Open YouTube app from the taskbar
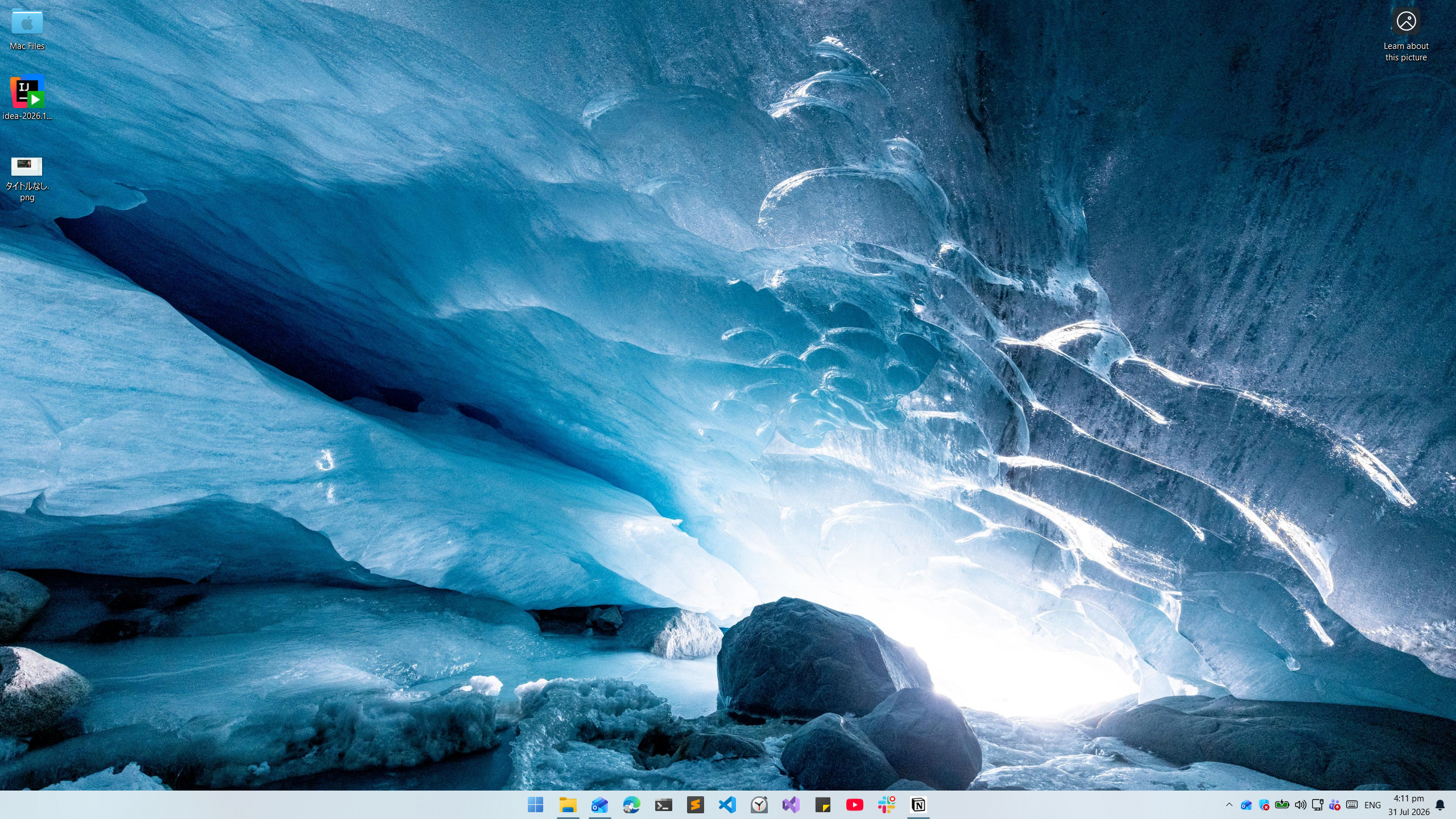The height and width of the screenshot is (819, 1456). [x=854, y=805]
